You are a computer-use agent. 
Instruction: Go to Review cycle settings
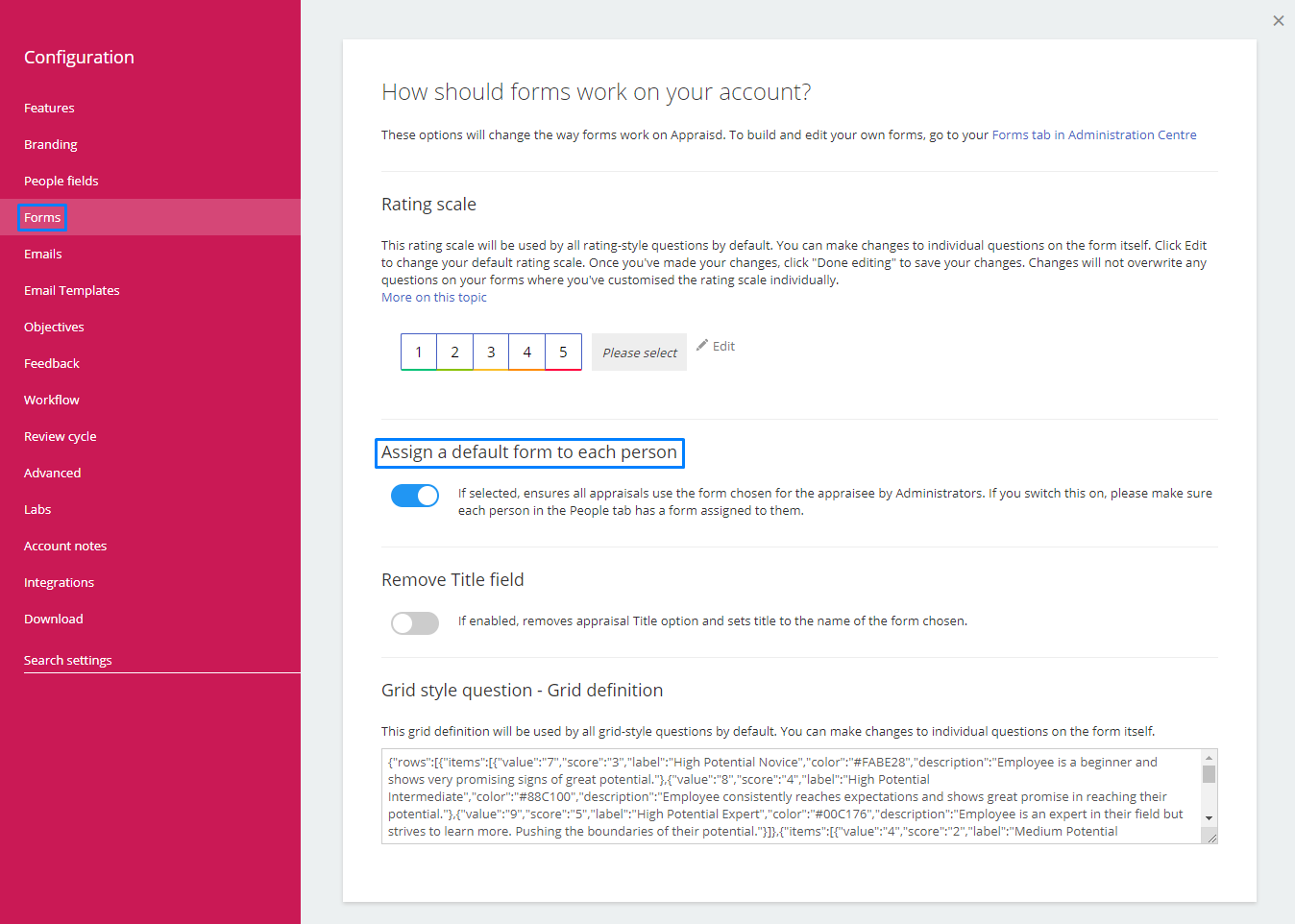click(61, 436)
